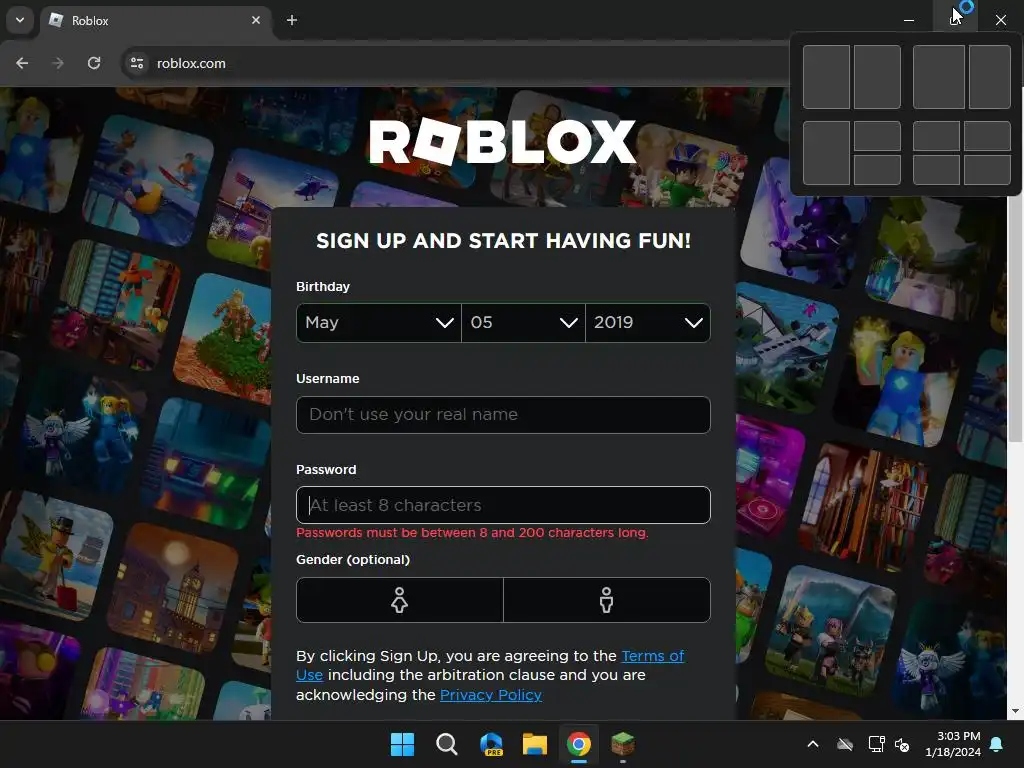Image resolution: width=1024 pixels, height=768 pixels.
Task: Open the Windows Start menu
Action: 402,744
